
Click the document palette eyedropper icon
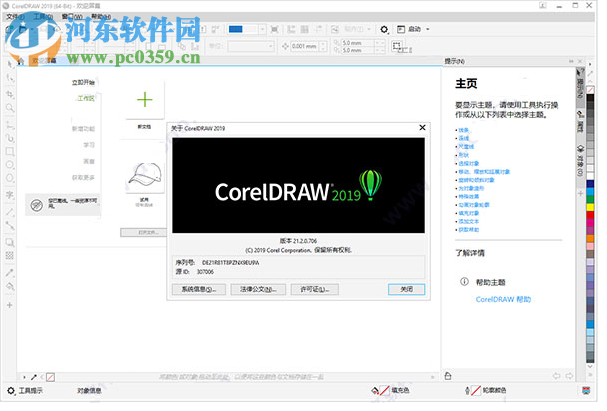click(x=34, y=377)
